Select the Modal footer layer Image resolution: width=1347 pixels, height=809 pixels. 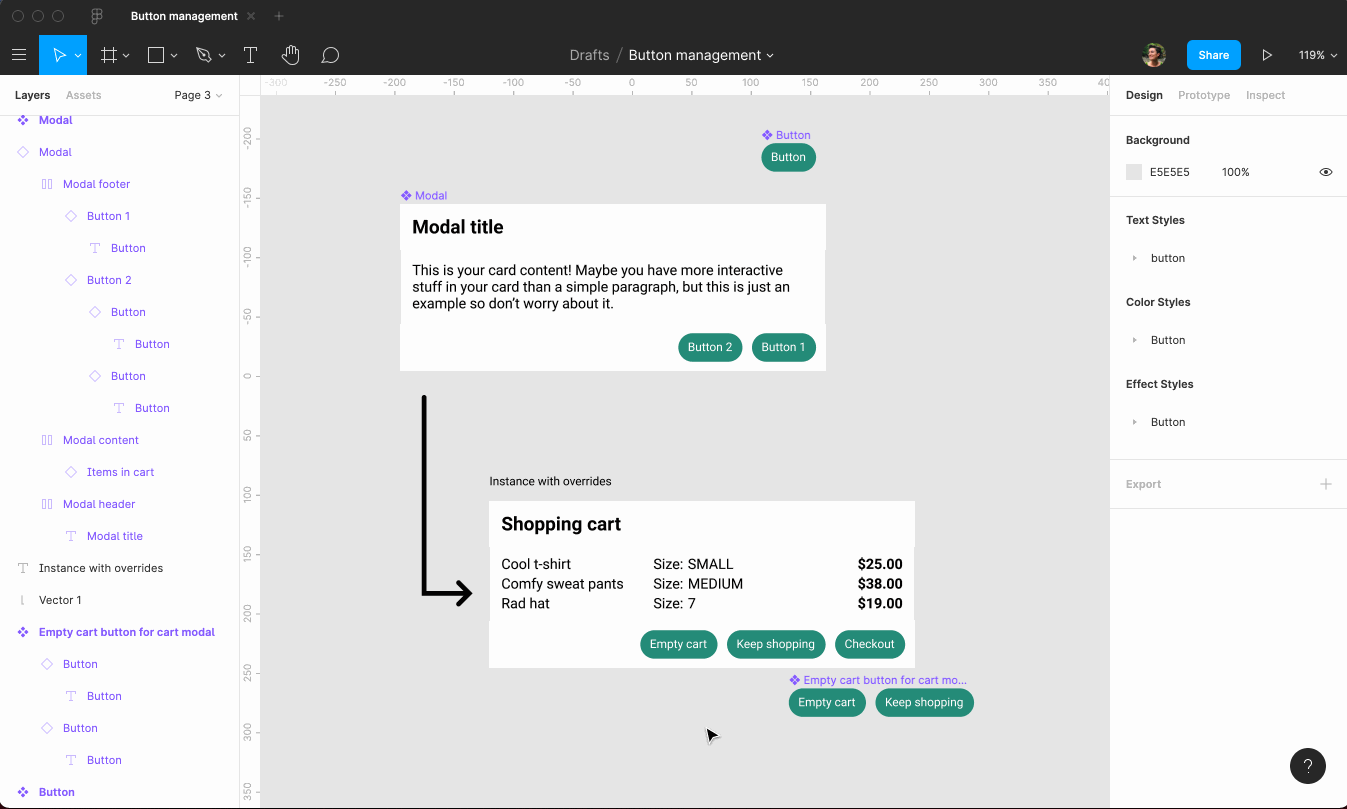click(x=96, y=184)
